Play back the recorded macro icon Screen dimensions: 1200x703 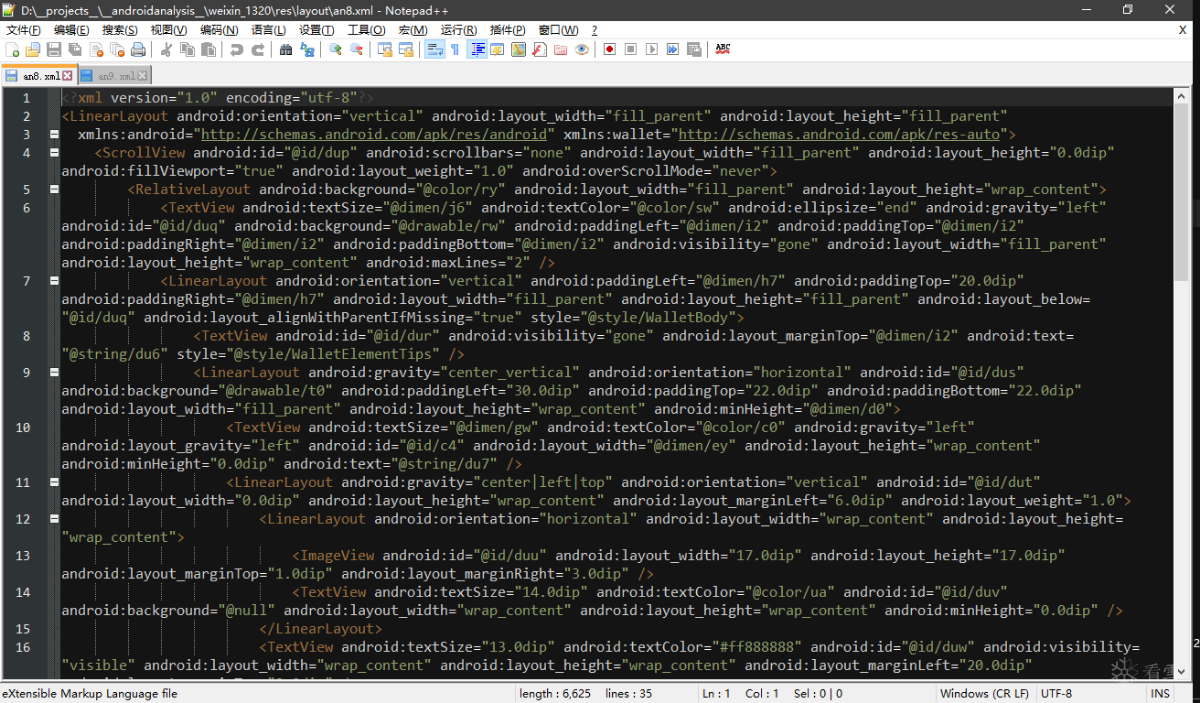click(x=651, y=49)
